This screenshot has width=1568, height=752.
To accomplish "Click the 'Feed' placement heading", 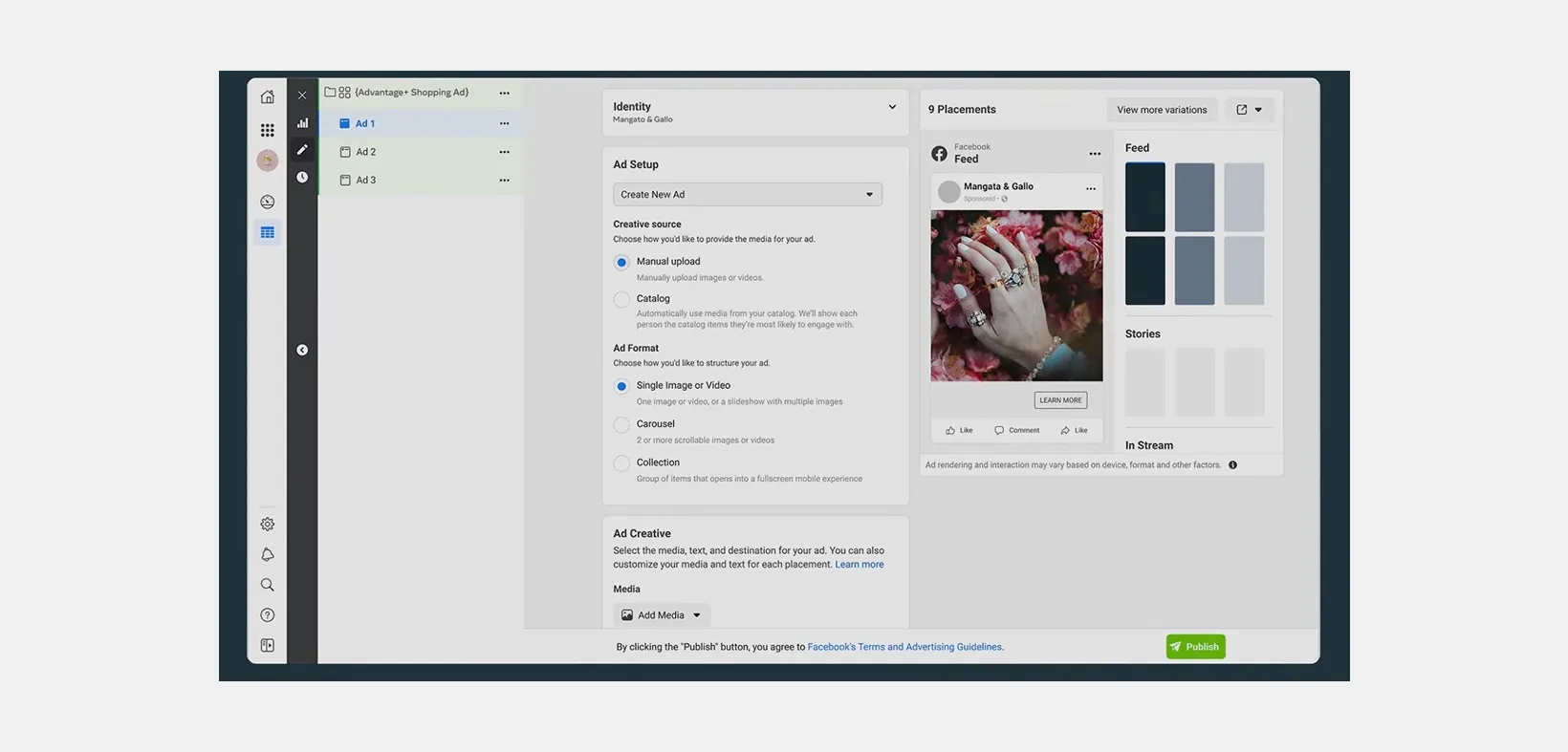I will click(1137, 148).
